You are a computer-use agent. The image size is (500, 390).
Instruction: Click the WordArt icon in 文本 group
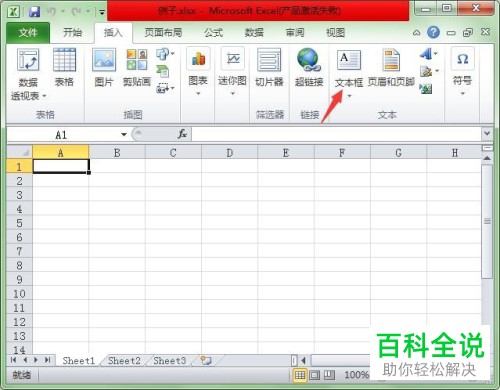pyautogui.click(x=426, y=54)
